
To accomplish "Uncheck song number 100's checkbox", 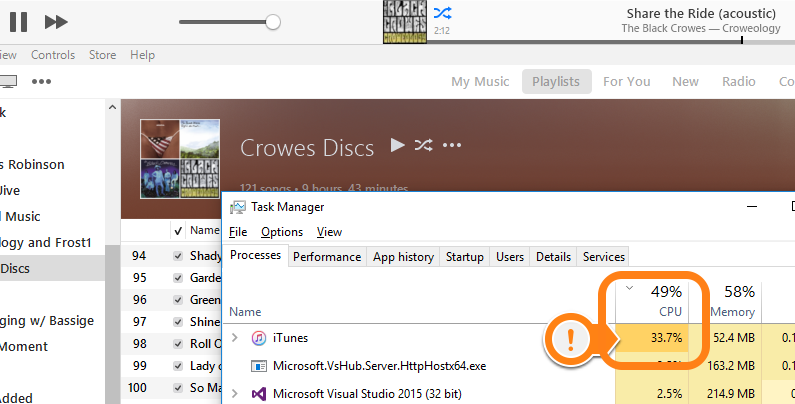I will coord(178,388).
